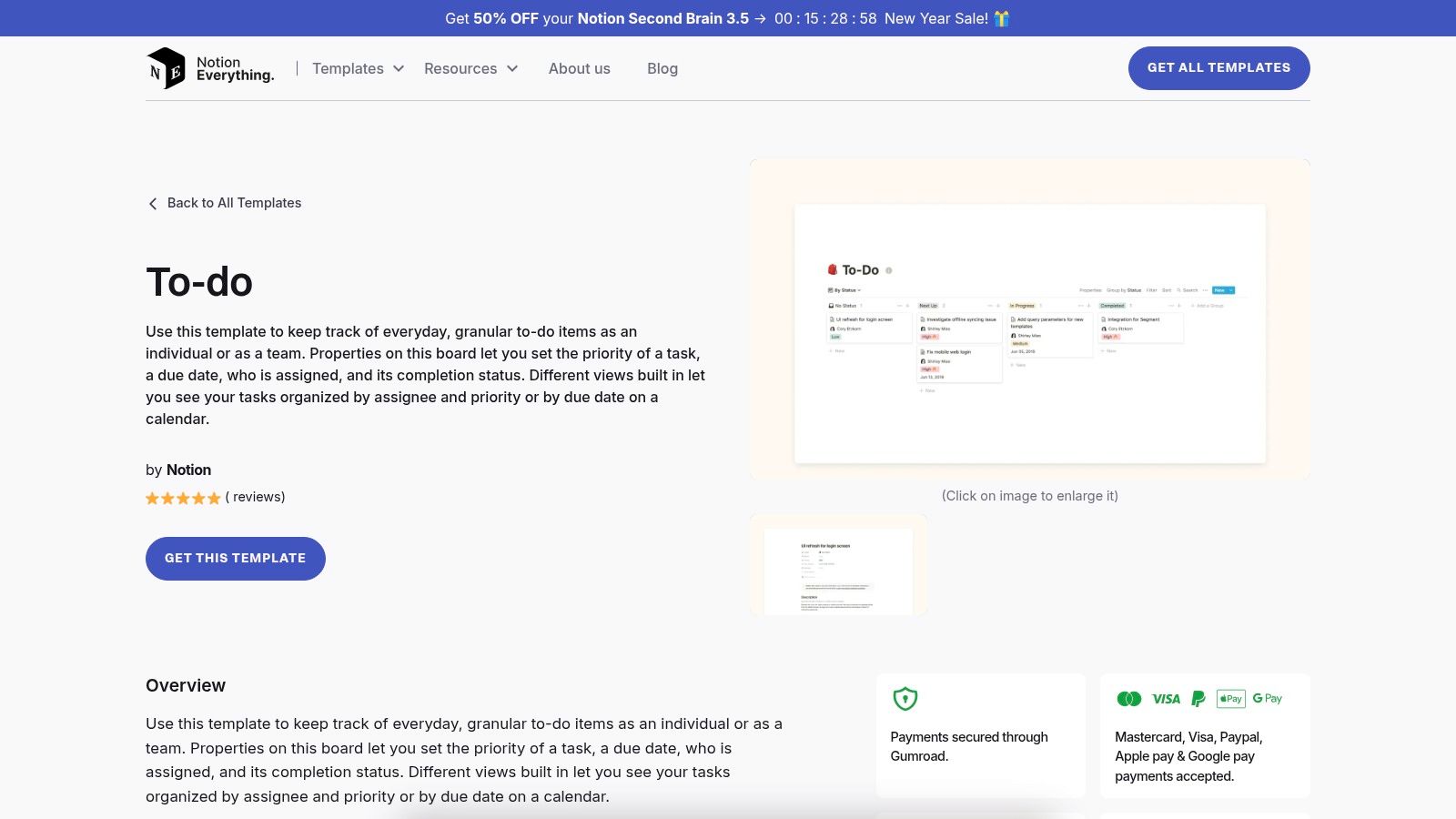This screenshot has width=1456, height=819.
Task: Click the back chevron arrow icon
Action: (153, 204)
